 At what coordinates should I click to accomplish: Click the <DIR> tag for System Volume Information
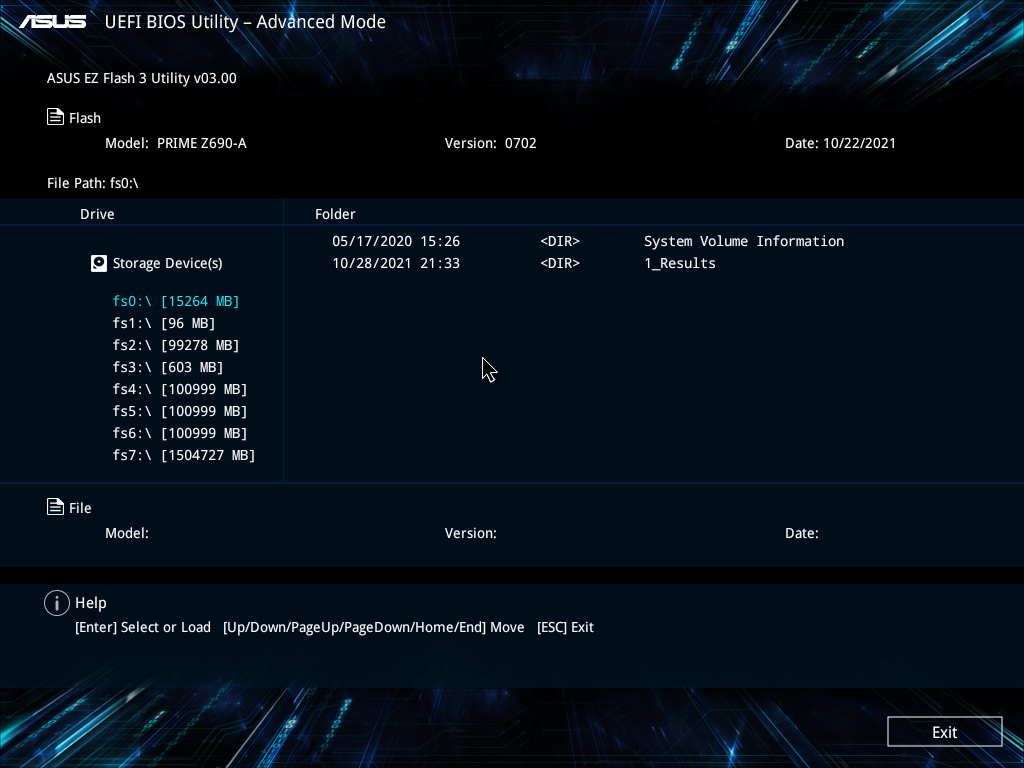click(560, 241)
